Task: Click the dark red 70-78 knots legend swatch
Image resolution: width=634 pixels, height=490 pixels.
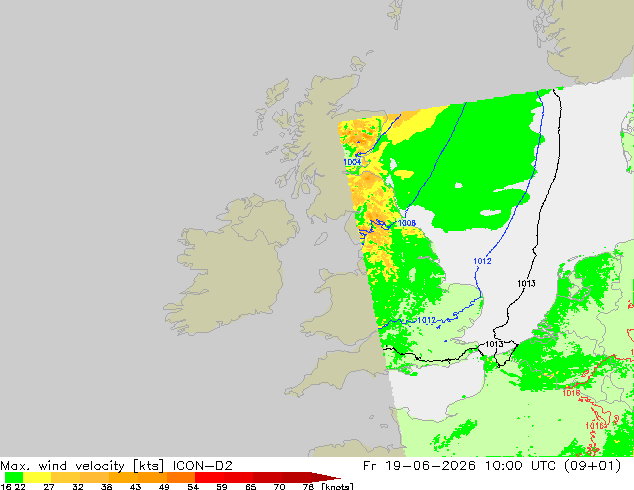Action: tap(296, 477)
